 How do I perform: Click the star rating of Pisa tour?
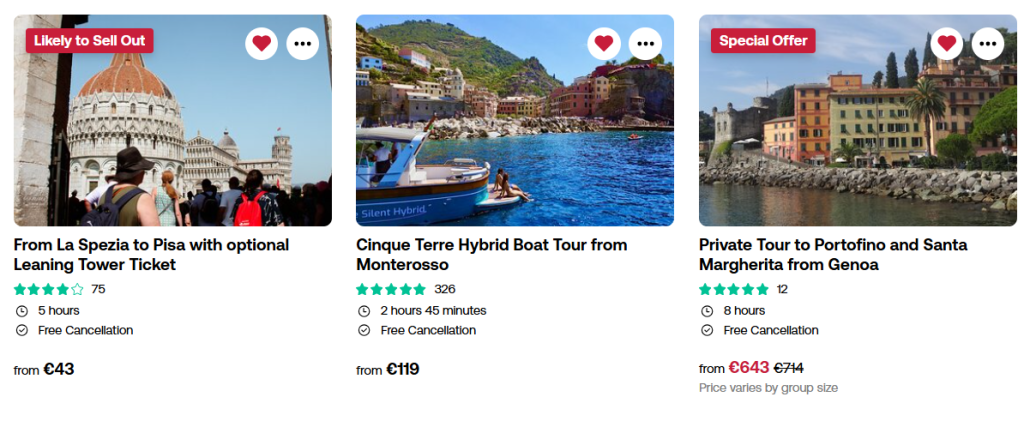49,289
